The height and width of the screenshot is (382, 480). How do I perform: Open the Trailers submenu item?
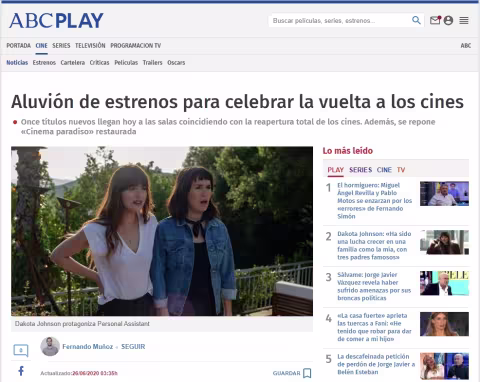(x=152, y=62)
